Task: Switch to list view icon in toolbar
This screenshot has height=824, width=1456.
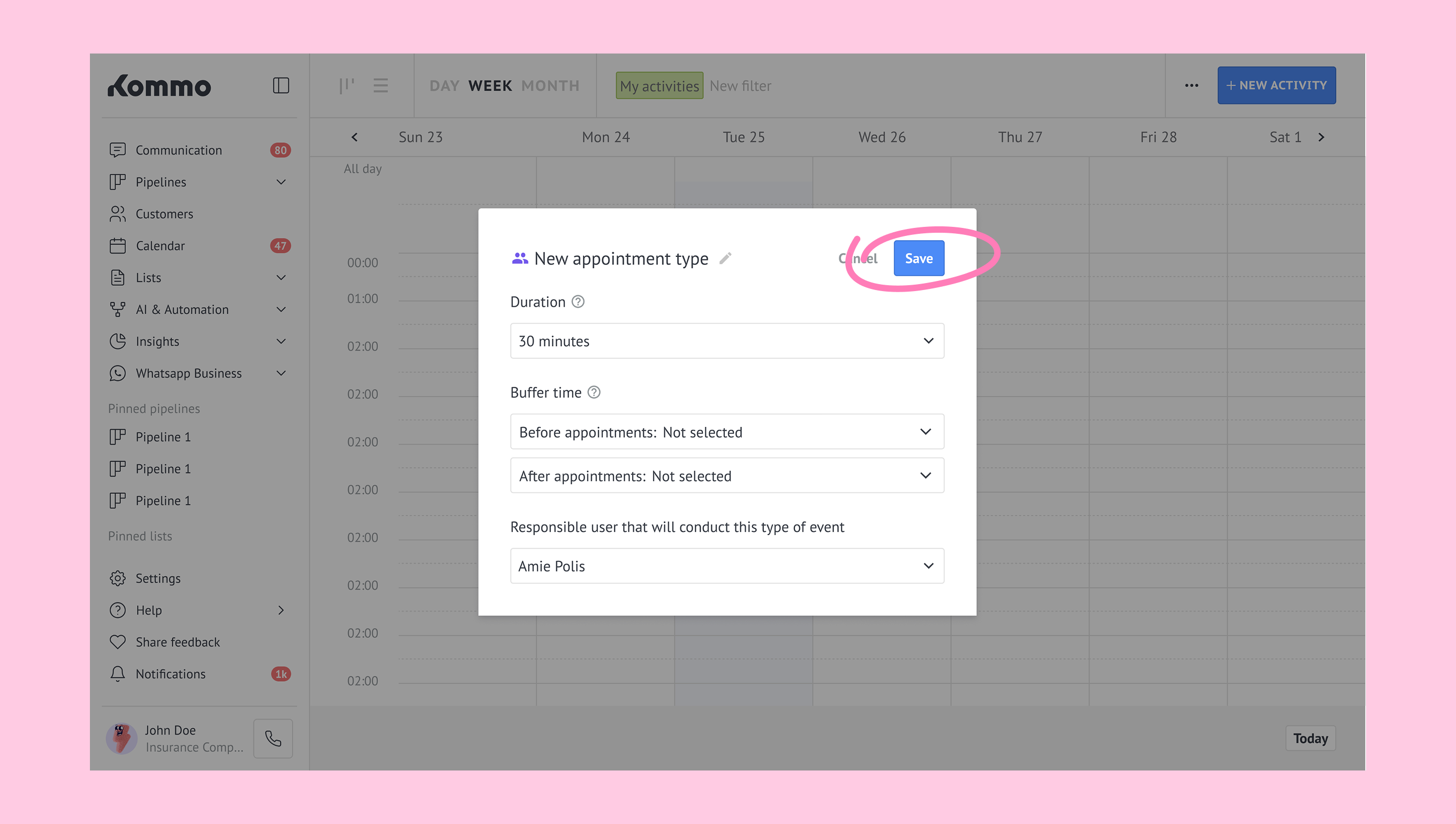Action: (x=381, y=86)
